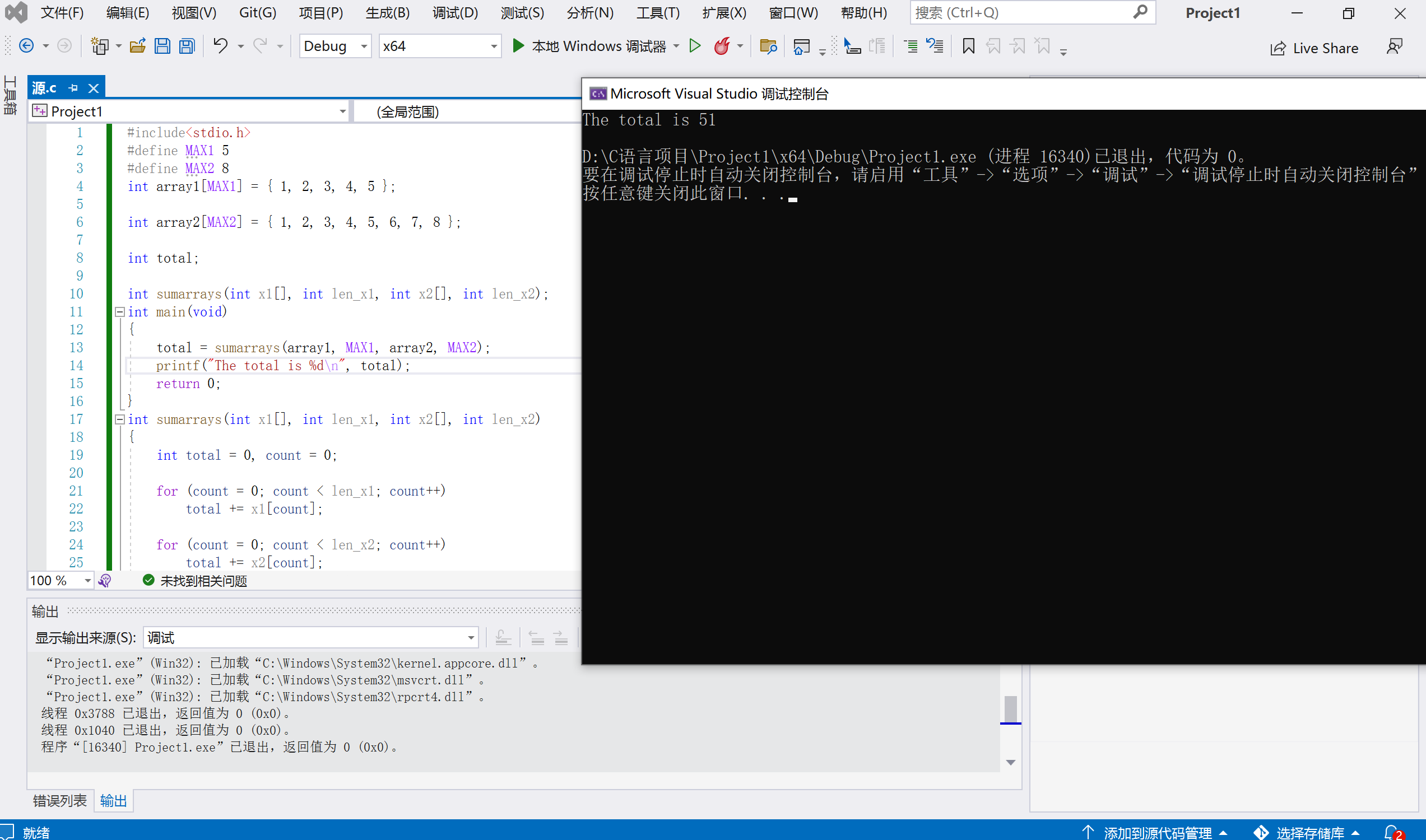
Task: Collapse the sumarrays function definition fold
Action: pos(119,419)
